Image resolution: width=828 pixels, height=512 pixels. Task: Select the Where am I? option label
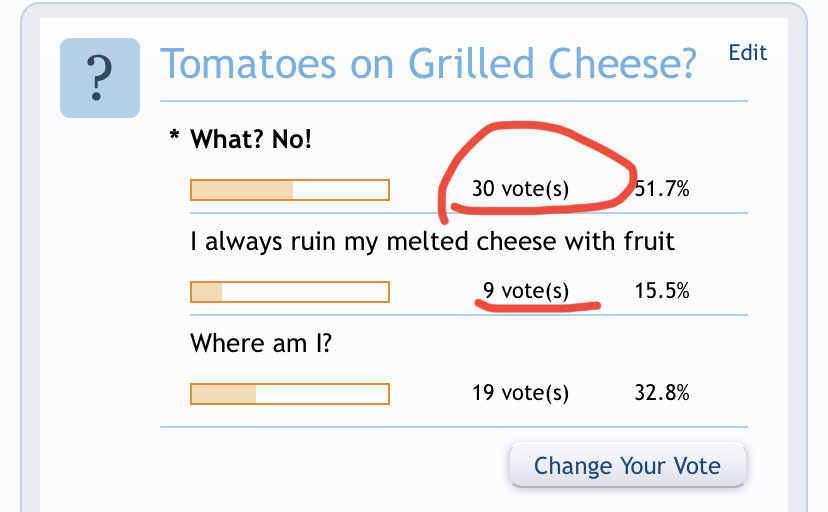point(261,344)
